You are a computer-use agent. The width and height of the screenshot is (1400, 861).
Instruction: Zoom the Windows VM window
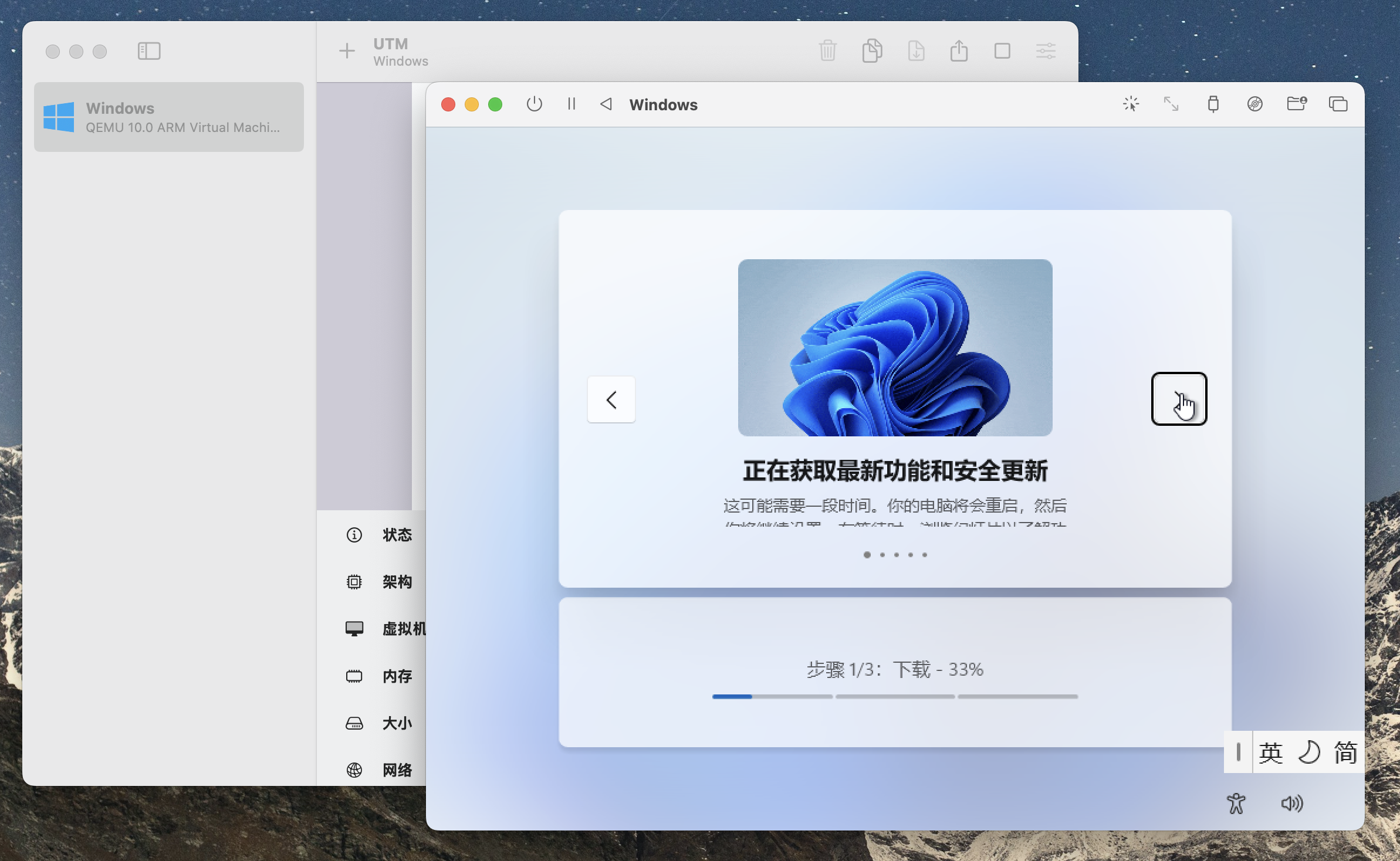click(x=495, y=104)
